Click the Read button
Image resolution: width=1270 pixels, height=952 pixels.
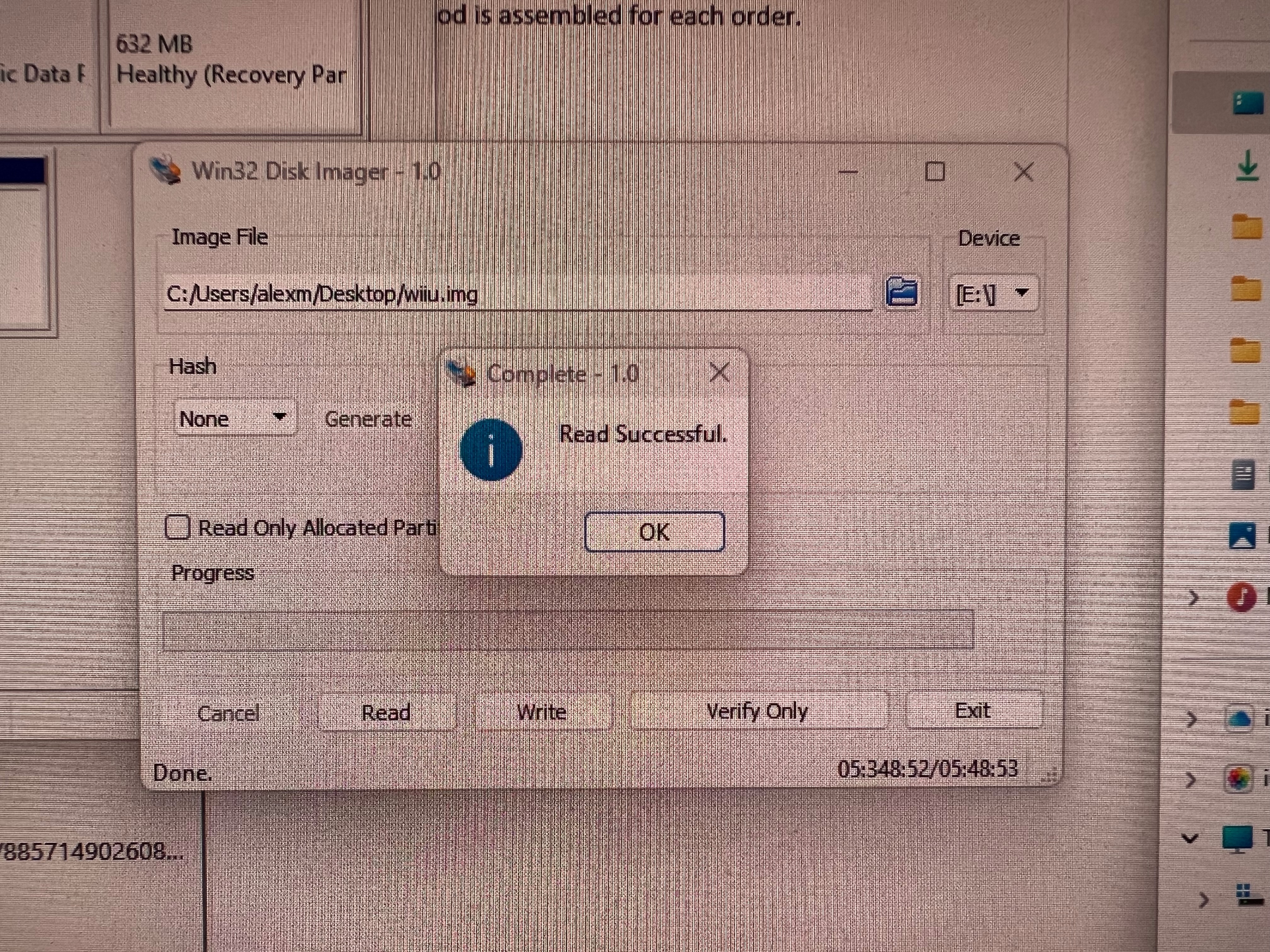pos(386,712)
